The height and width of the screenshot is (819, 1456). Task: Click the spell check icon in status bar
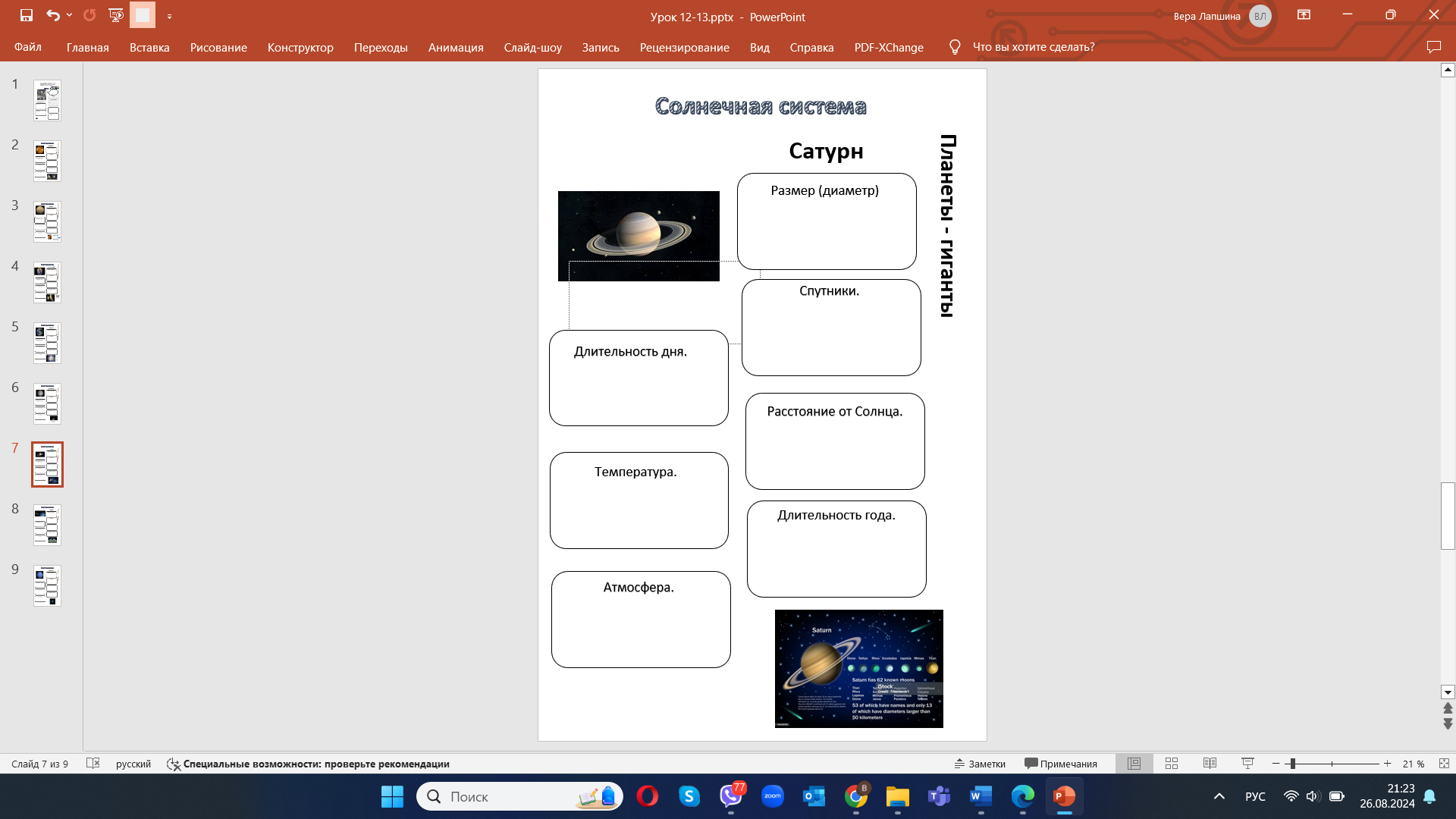(x=93, y=764)
